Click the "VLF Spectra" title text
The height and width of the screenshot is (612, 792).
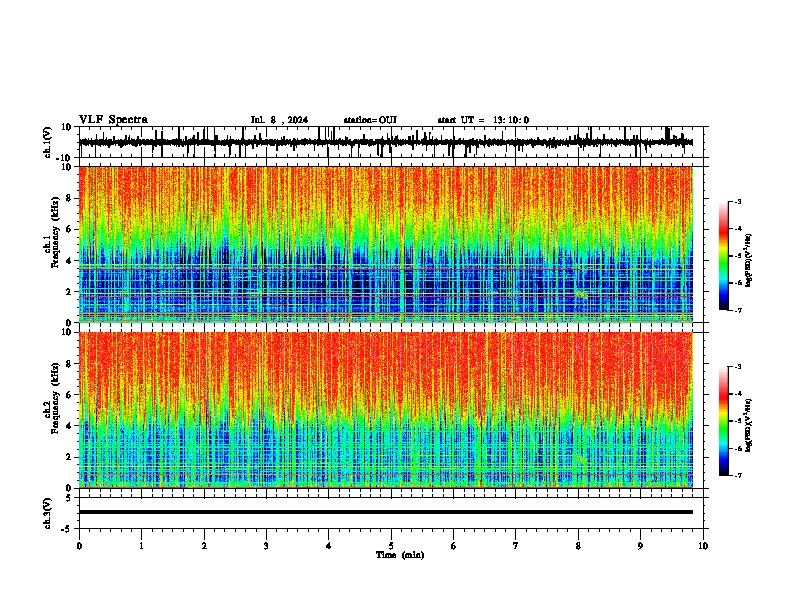113,120
